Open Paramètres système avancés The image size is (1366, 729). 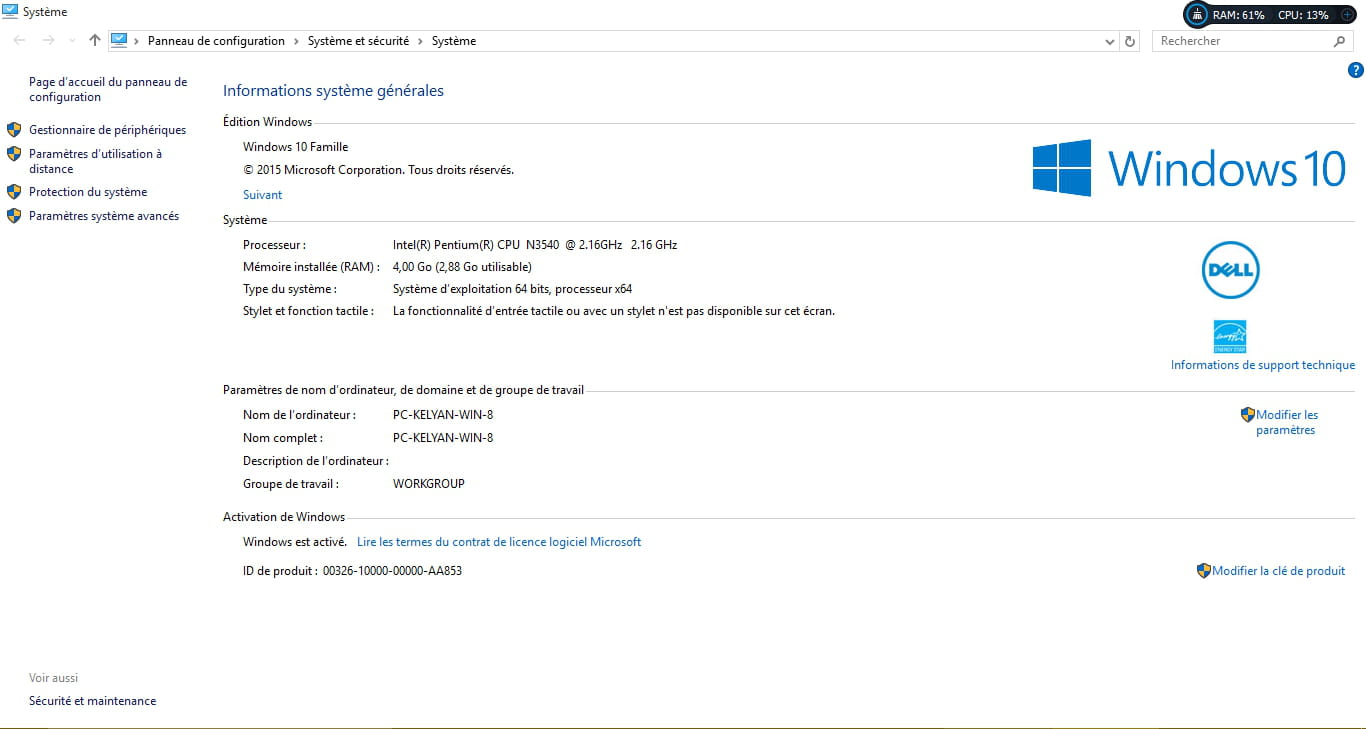point(104,216)
